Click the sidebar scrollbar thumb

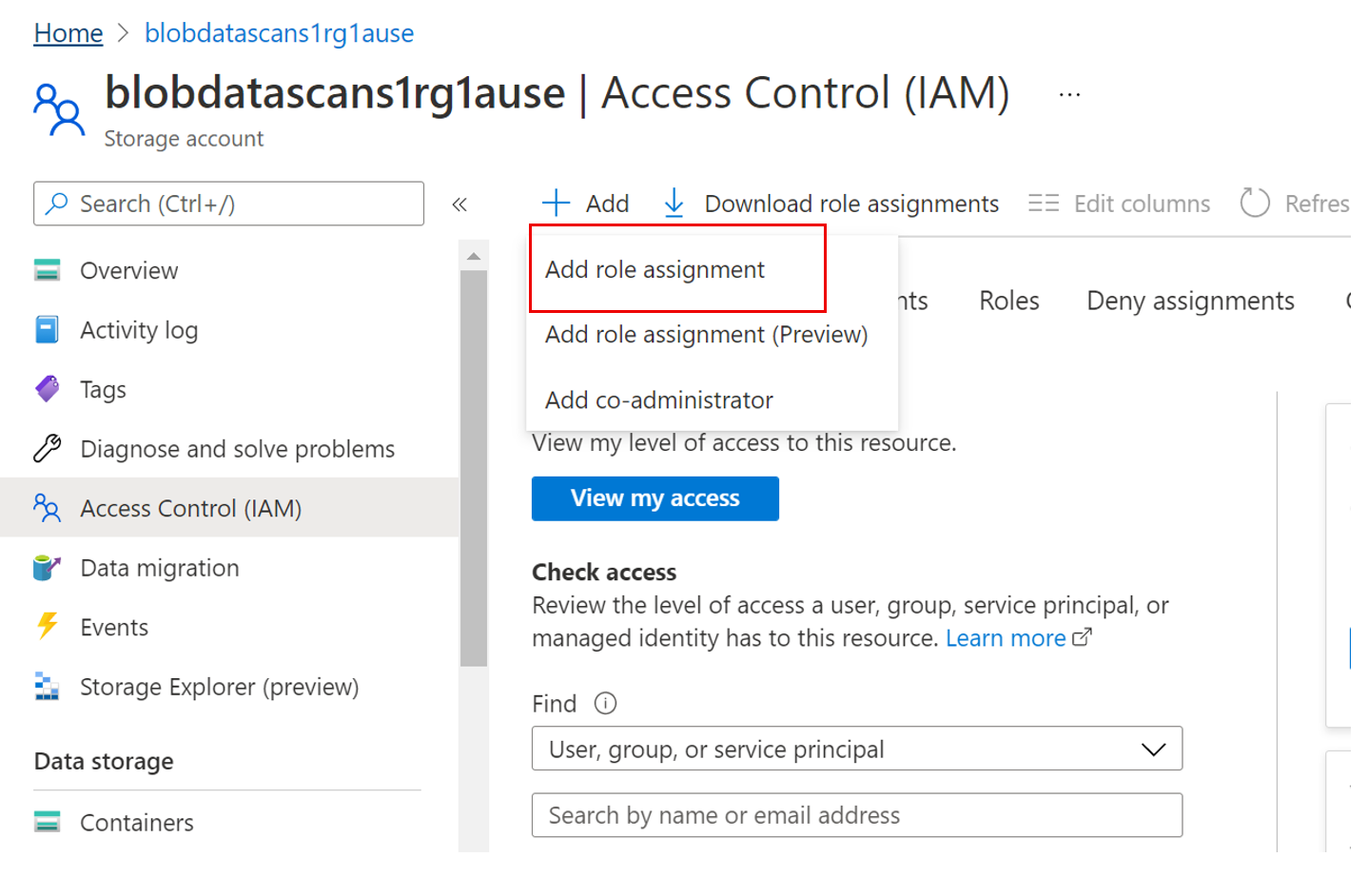(x=474, y=469)
